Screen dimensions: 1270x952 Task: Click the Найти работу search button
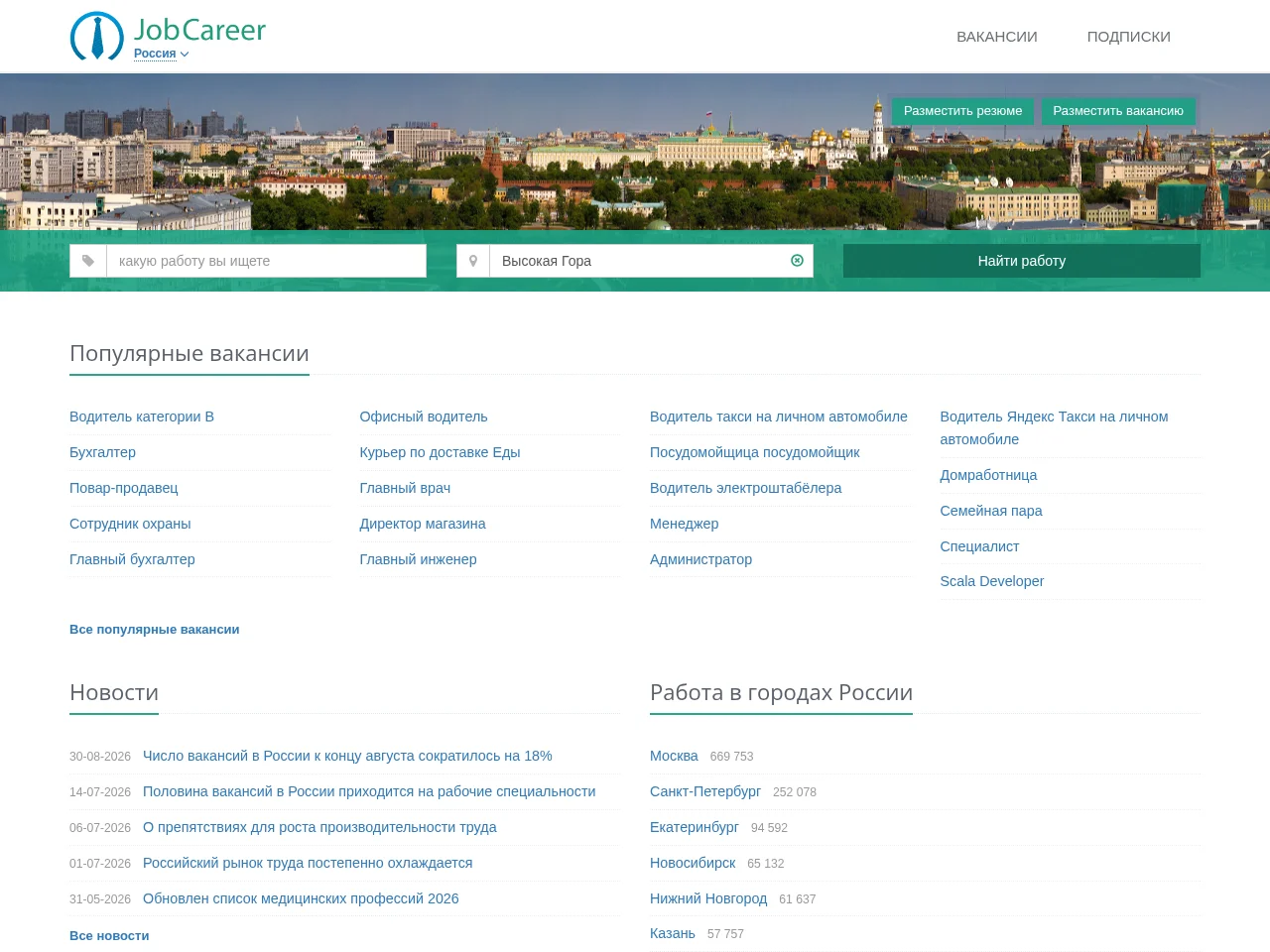coord(1022,261)
